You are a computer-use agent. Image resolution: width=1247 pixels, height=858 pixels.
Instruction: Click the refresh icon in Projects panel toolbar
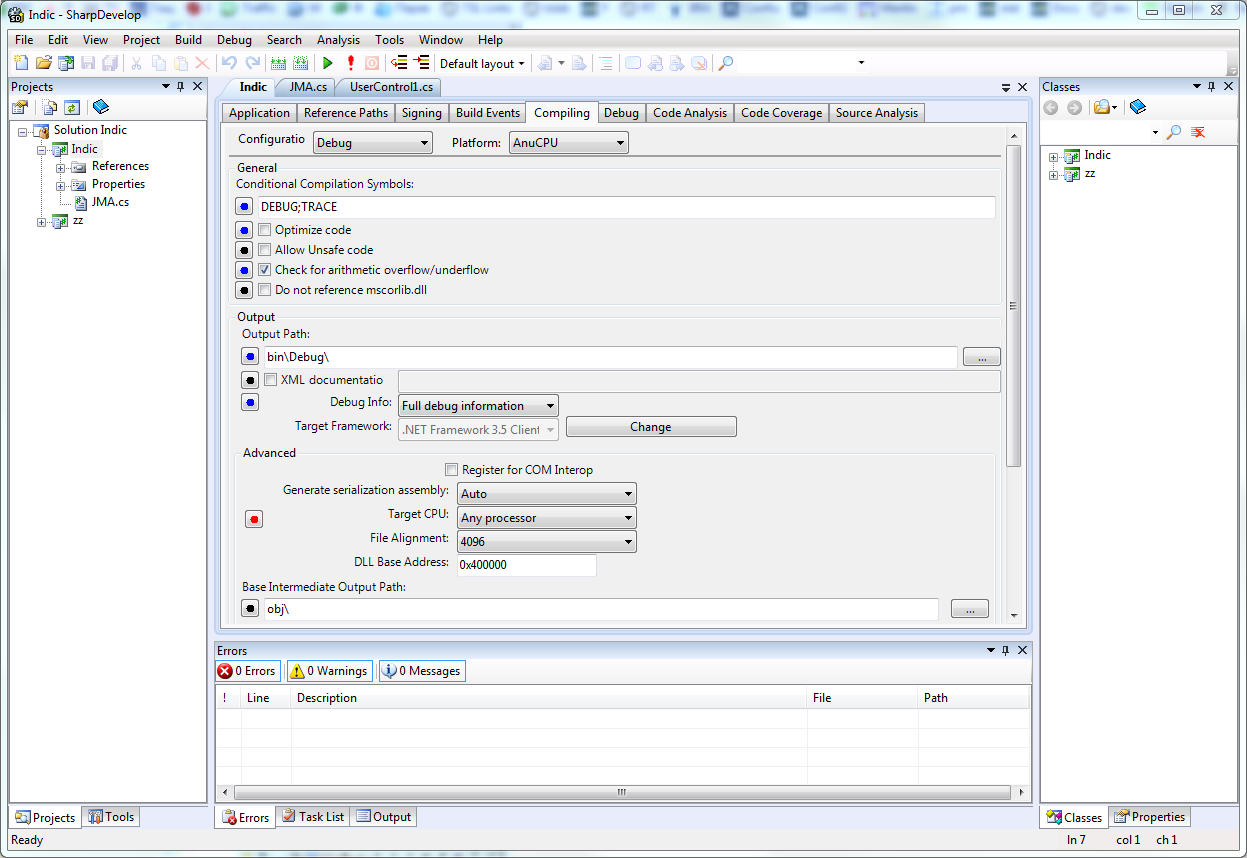(72, 107)
